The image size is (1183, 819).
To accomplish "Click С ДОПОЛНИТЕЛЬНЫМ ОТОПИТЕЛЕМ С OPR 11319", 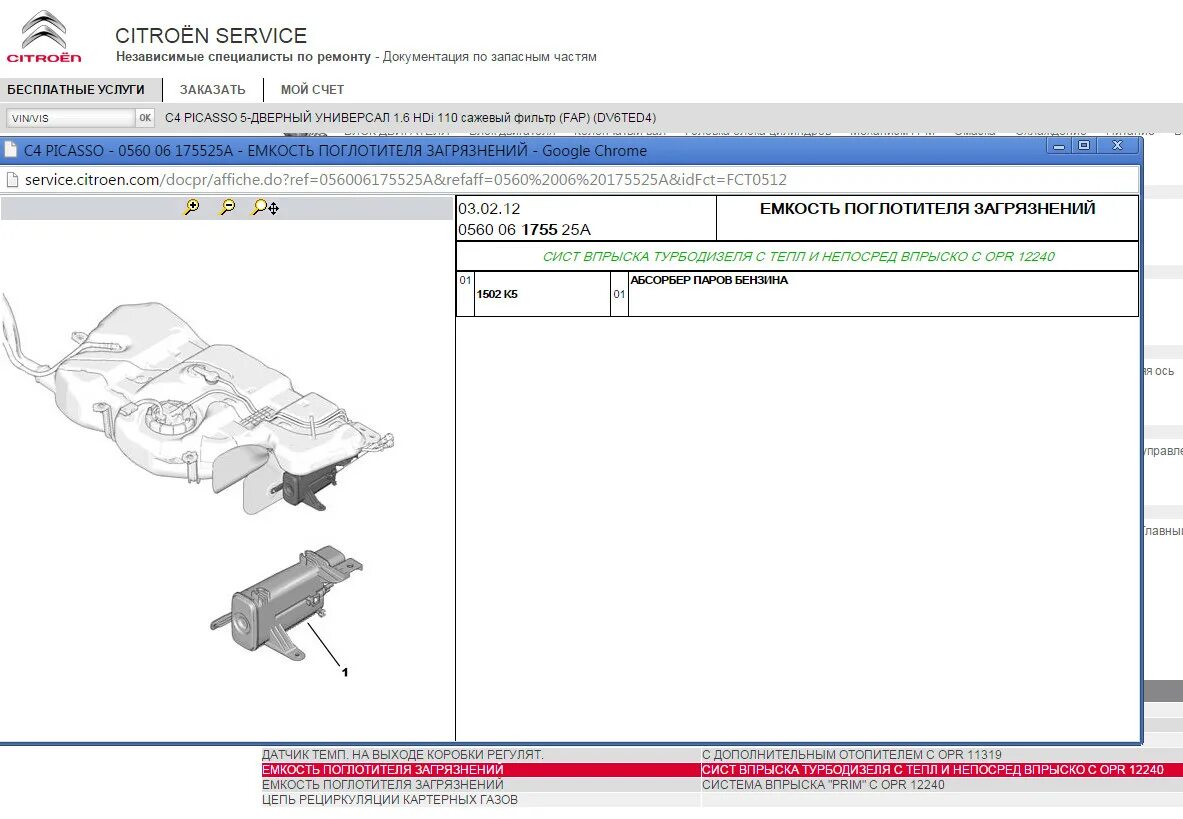I will pos(852,755).
